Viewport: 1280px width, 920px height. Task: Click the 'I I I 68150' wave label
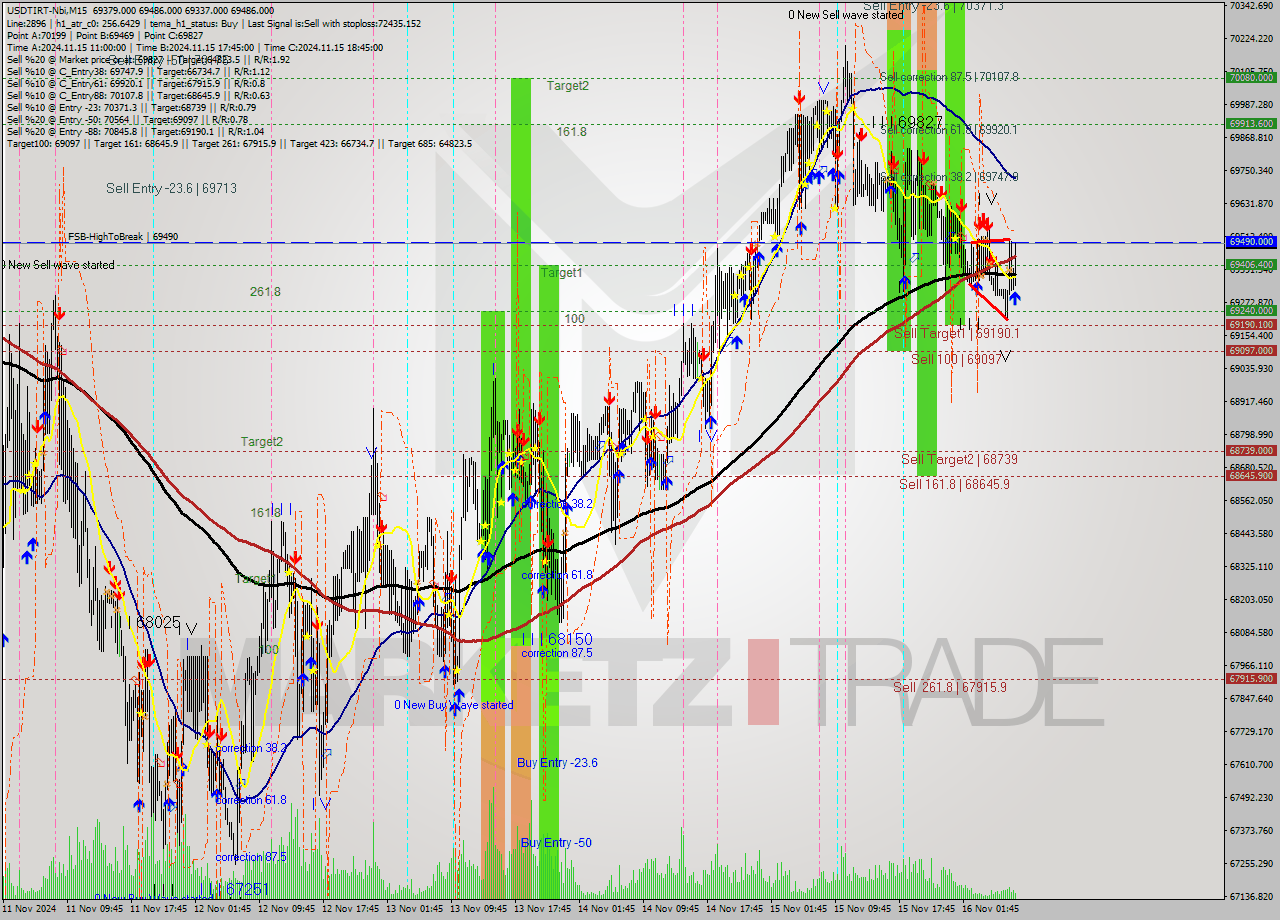click(557, 638)
